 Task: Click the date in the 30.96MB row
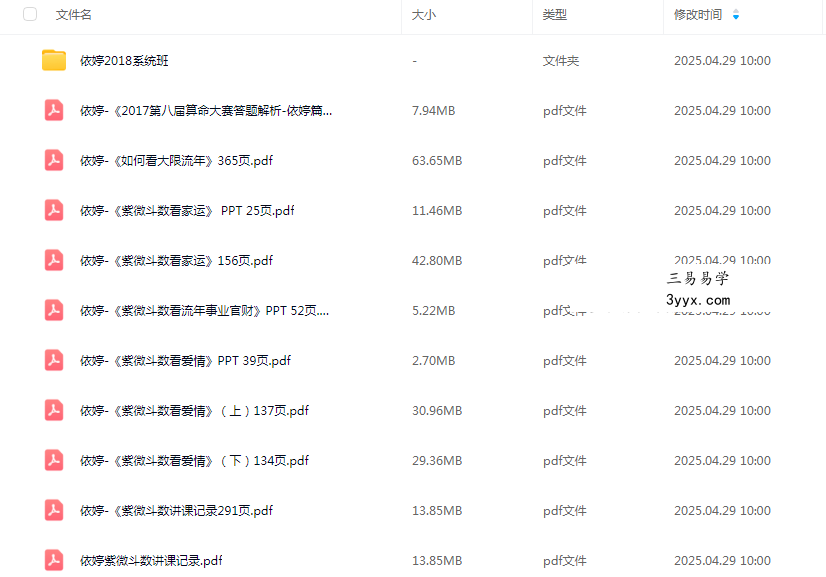(x=722, y=411)
